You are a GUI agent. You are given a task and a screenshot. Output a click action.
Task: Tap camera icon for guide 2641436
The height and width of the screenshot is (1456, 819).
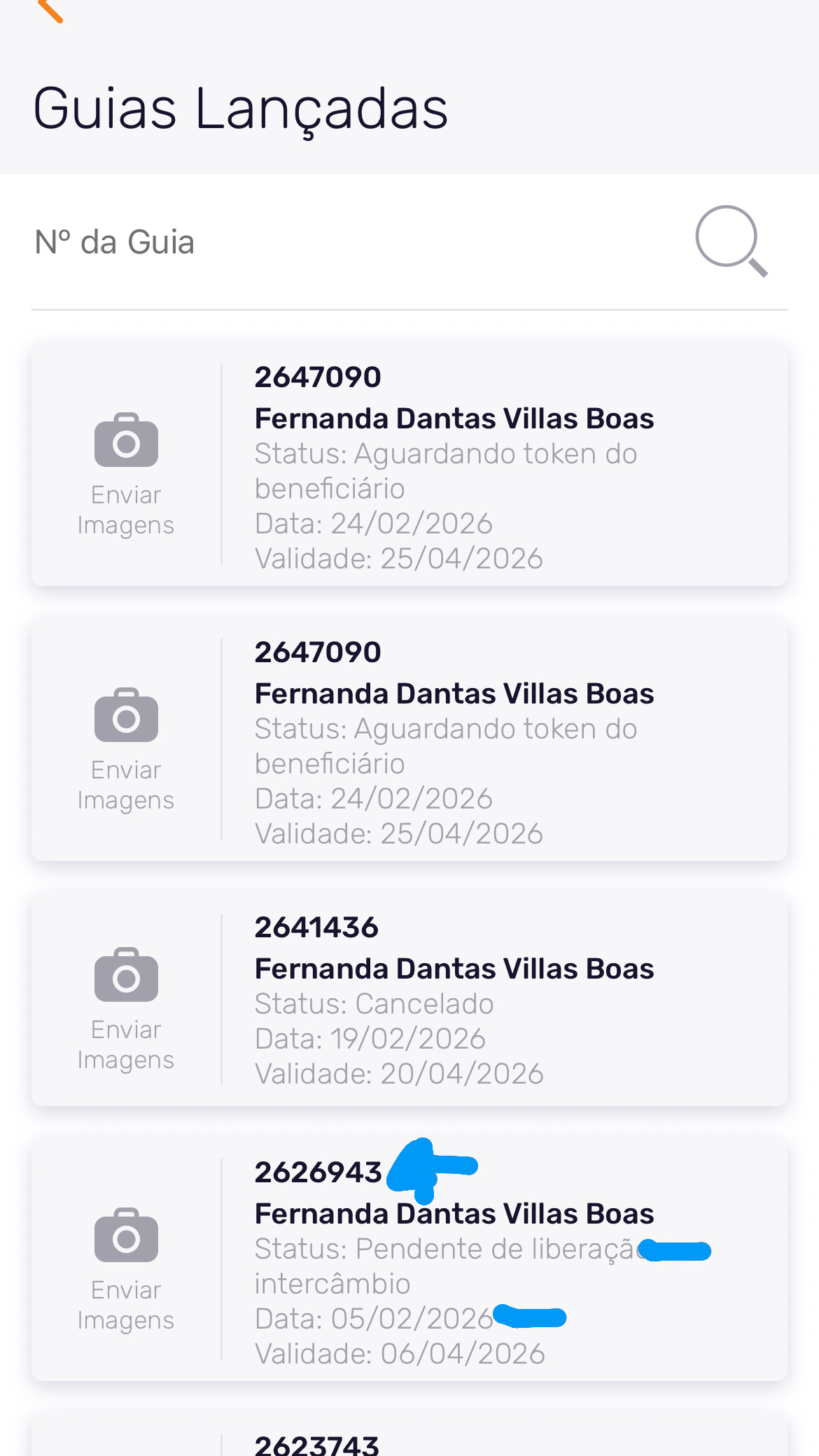pos(126,974)
